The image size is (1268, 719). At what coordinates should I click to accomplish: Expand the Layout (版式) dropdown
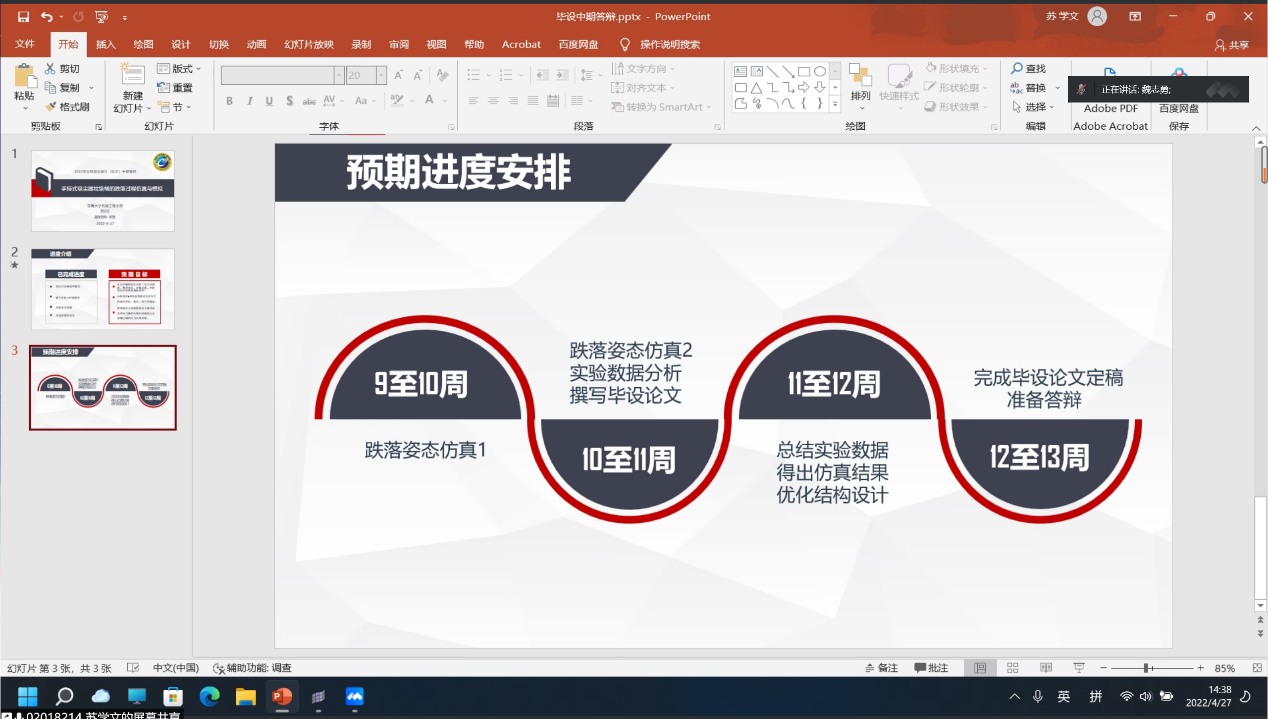(x=180, y=69)
